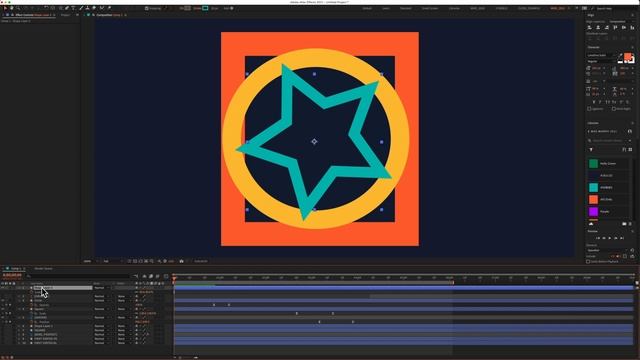640x360 pixels.
Task: Click the Search Libraries field
Action: coord(608,140)
